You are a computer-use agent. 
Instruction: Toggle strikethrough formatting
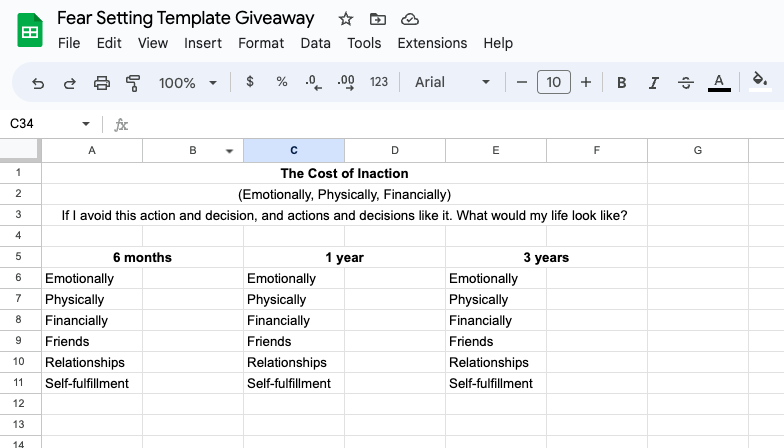(x=685, y=83)
